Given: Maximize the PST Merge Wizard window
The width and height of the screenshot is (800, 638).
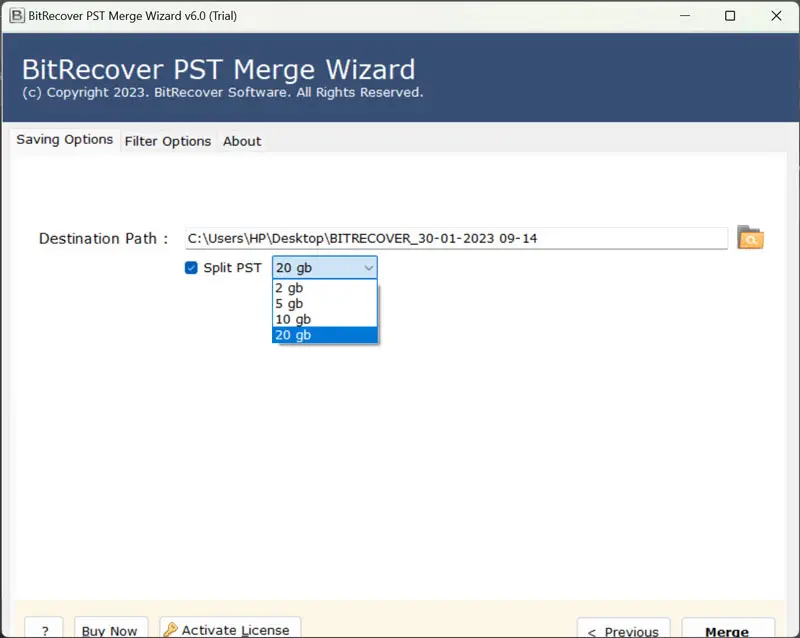Looking at the screenshot, I should pyautogui.click(x=730, y=16).
